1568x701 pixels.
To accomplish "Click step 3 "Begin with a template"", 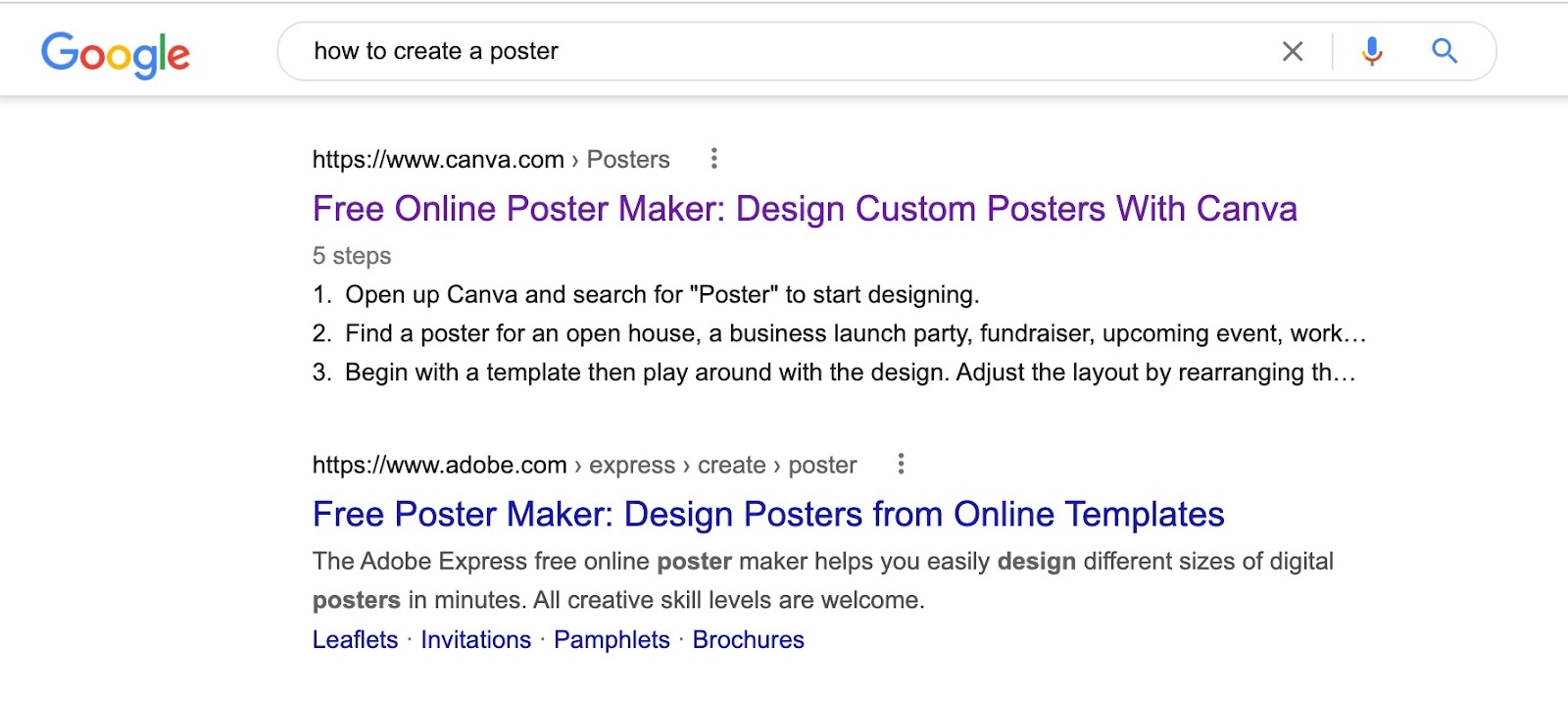I will [x=834, y=373].
